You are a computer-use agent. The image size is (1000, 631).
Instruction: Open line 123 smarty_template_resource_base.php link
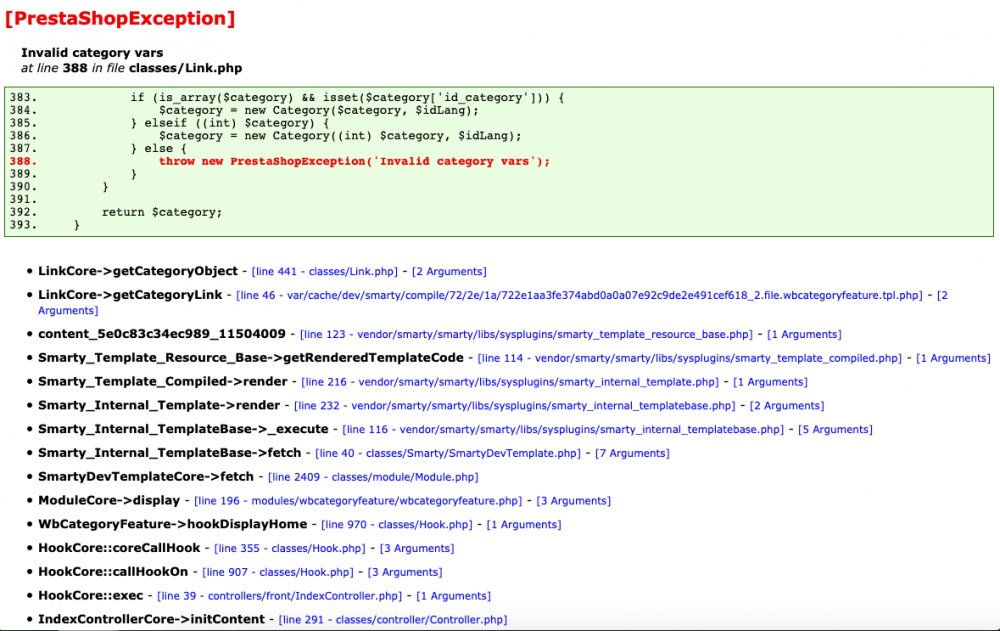click(526, 334)
